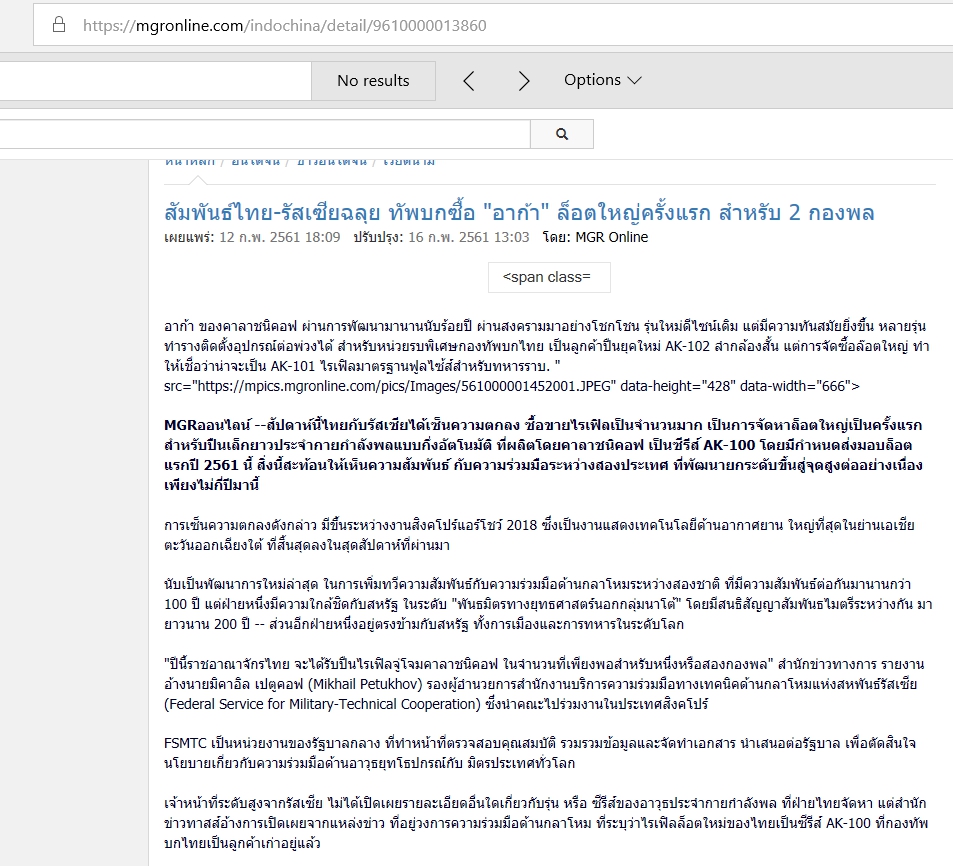Expand the Options dropdown in find bar
Image resolution: width=953 pixels, height=866 pixels.
(602, 80)
